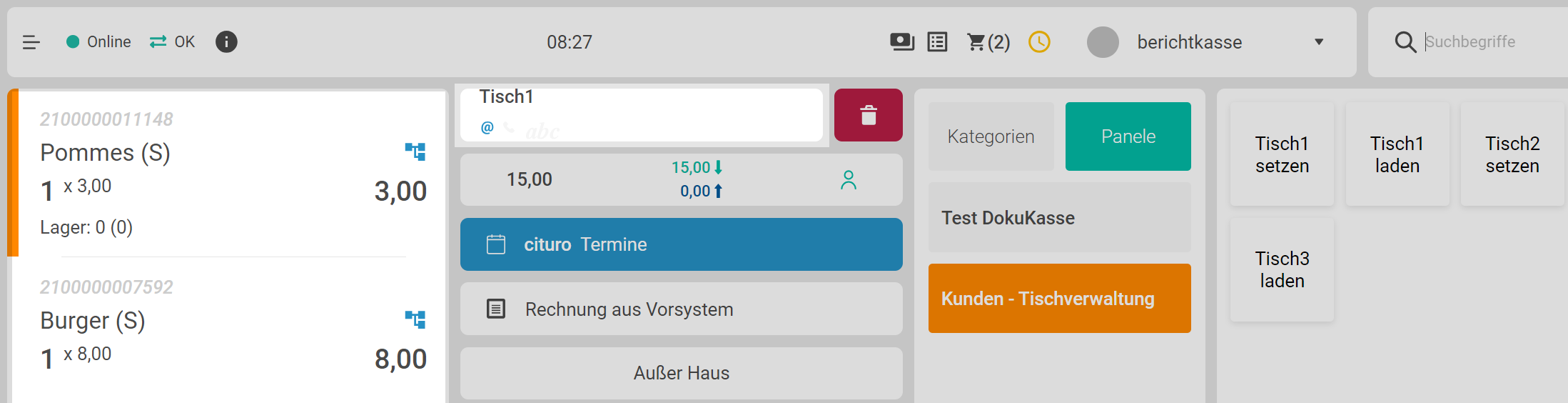Switch to the Panele tab

coord(1128,136)
